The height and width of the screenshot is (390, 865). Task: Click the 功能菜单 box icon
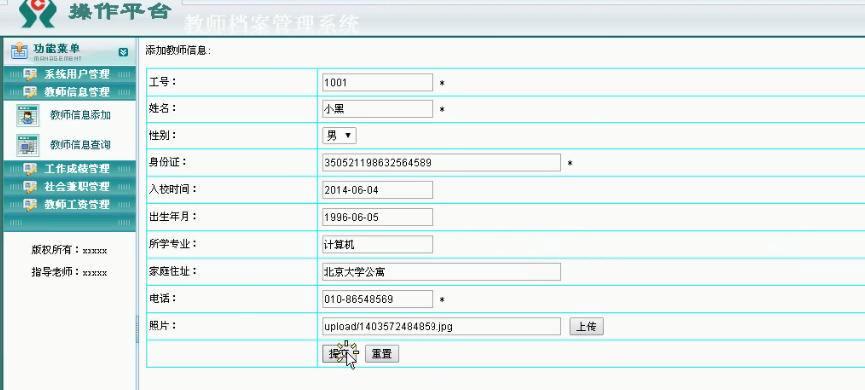tap(19, 51)
